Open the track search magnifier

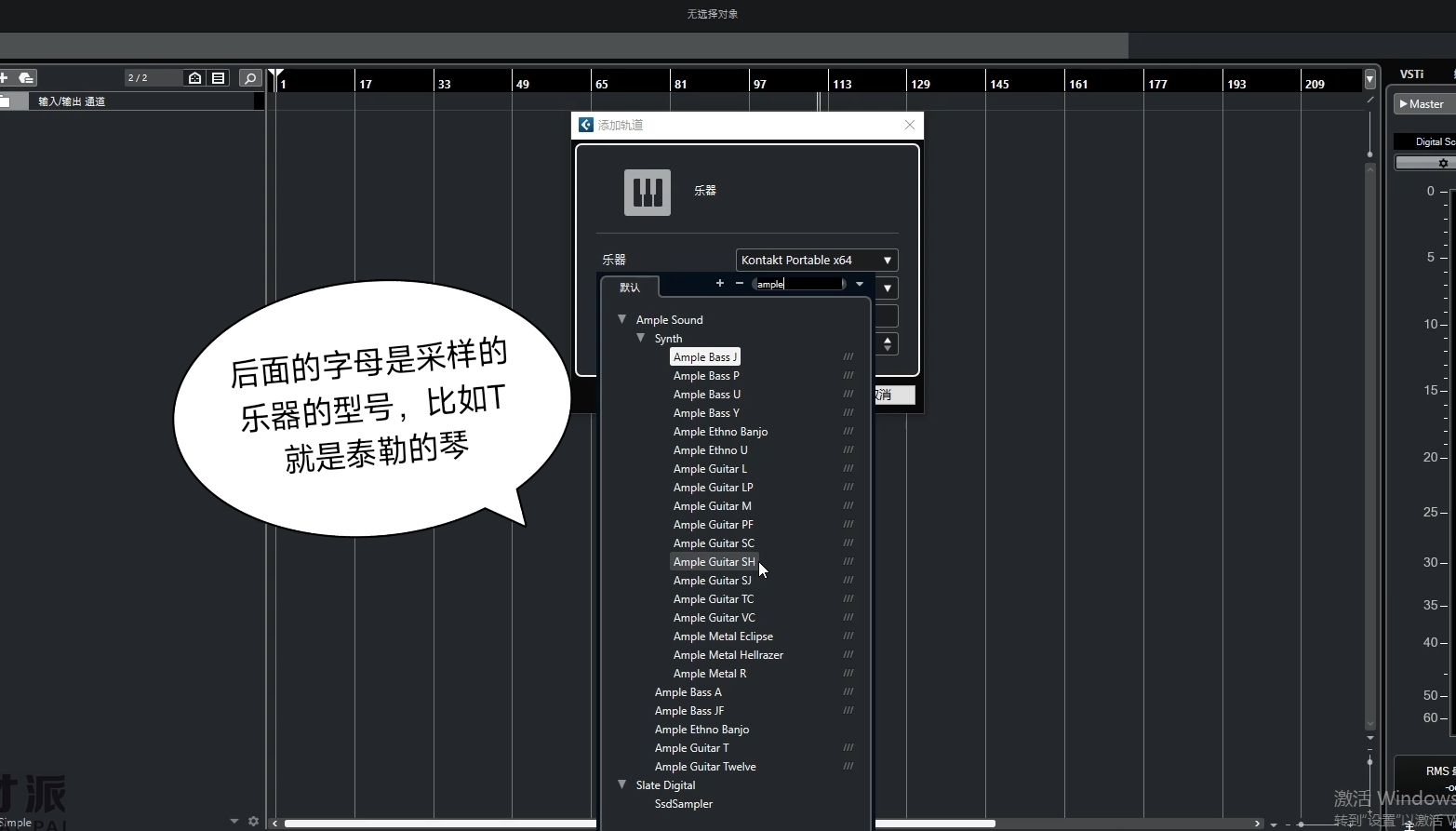pyautogui.click(x=249, y=78)
